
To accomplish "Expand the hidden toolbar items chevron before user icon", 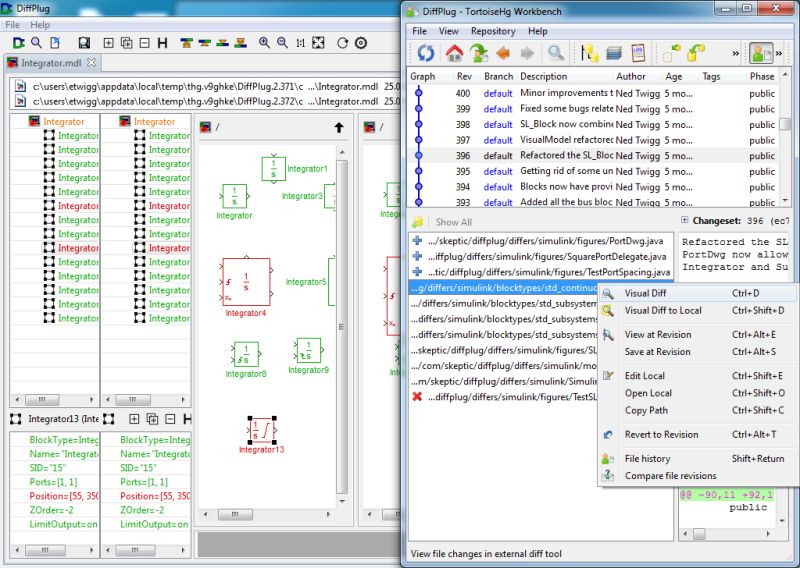I will [736, 53].
